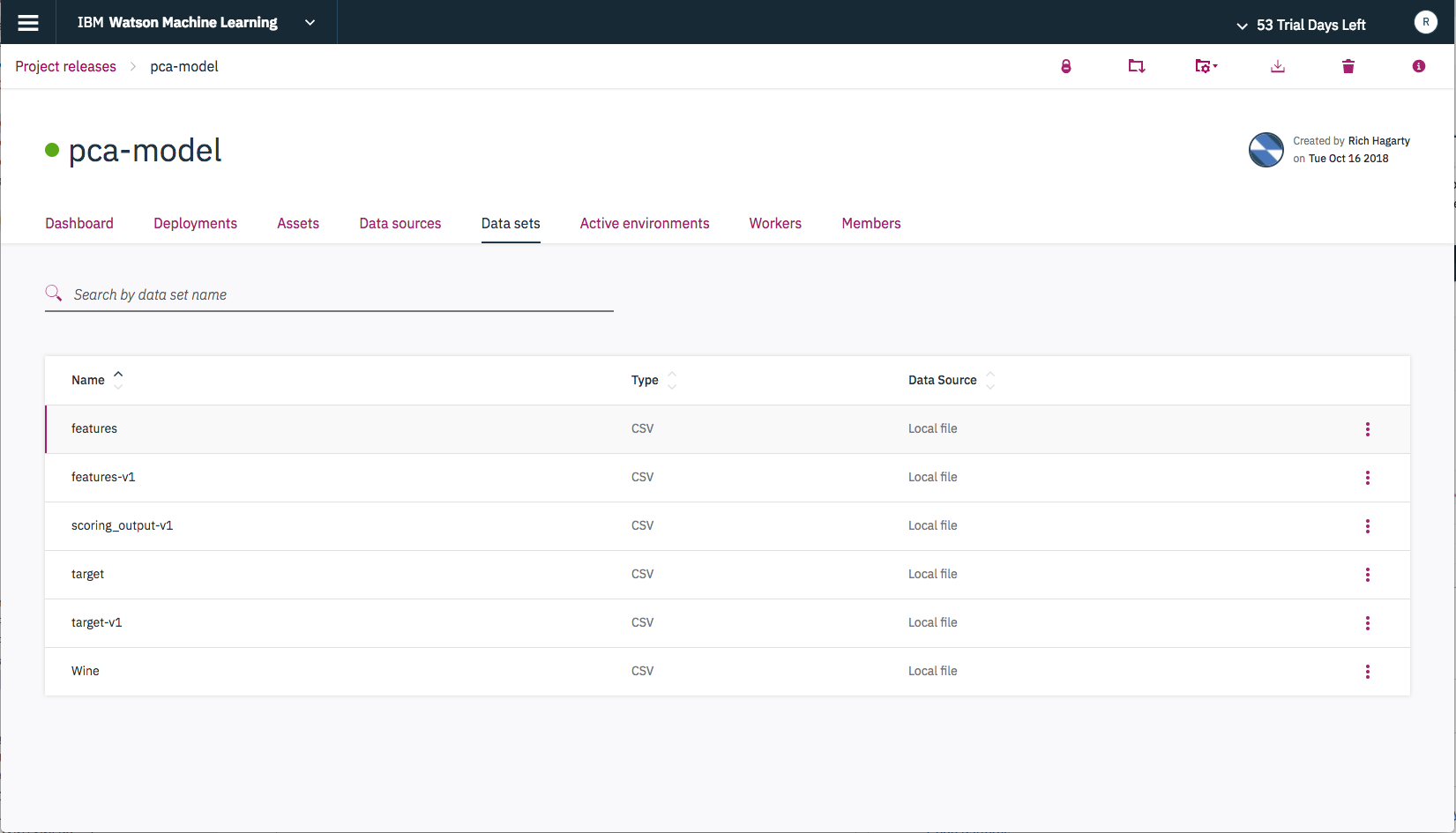1456x833 pixels.
Task: Click Local file in the features row
Action: coord(932,428)
